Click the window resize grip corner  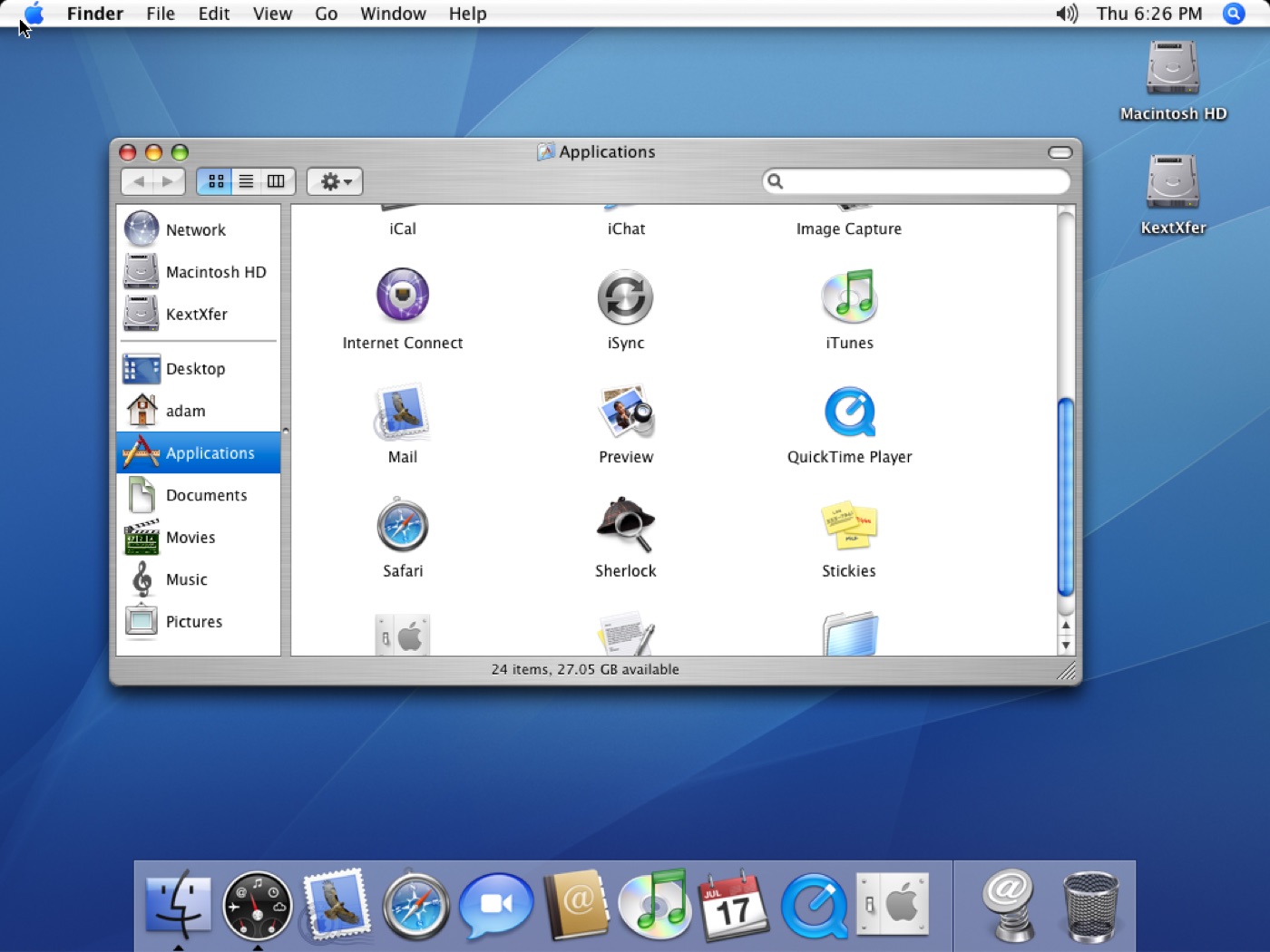coord(1067,671)
